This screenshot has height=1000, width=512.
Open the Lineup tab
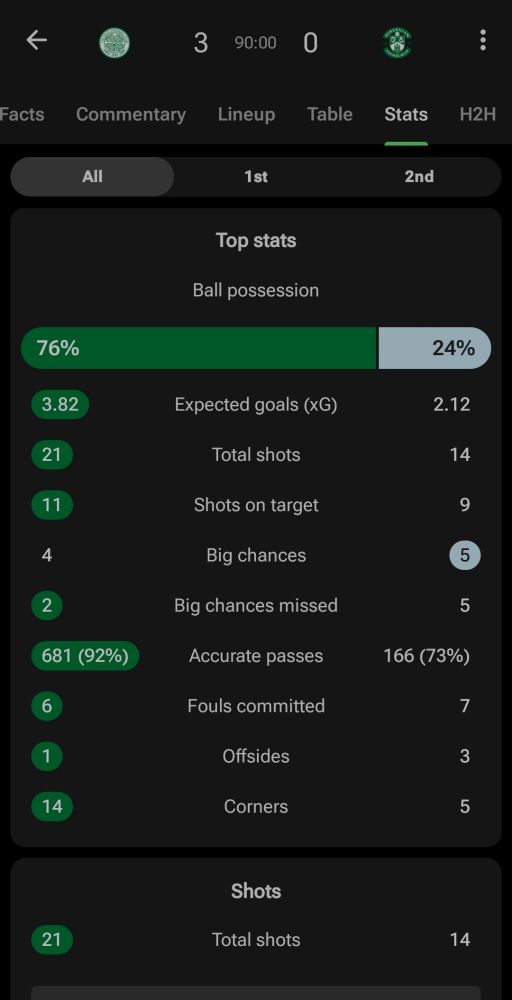point(246,115)
